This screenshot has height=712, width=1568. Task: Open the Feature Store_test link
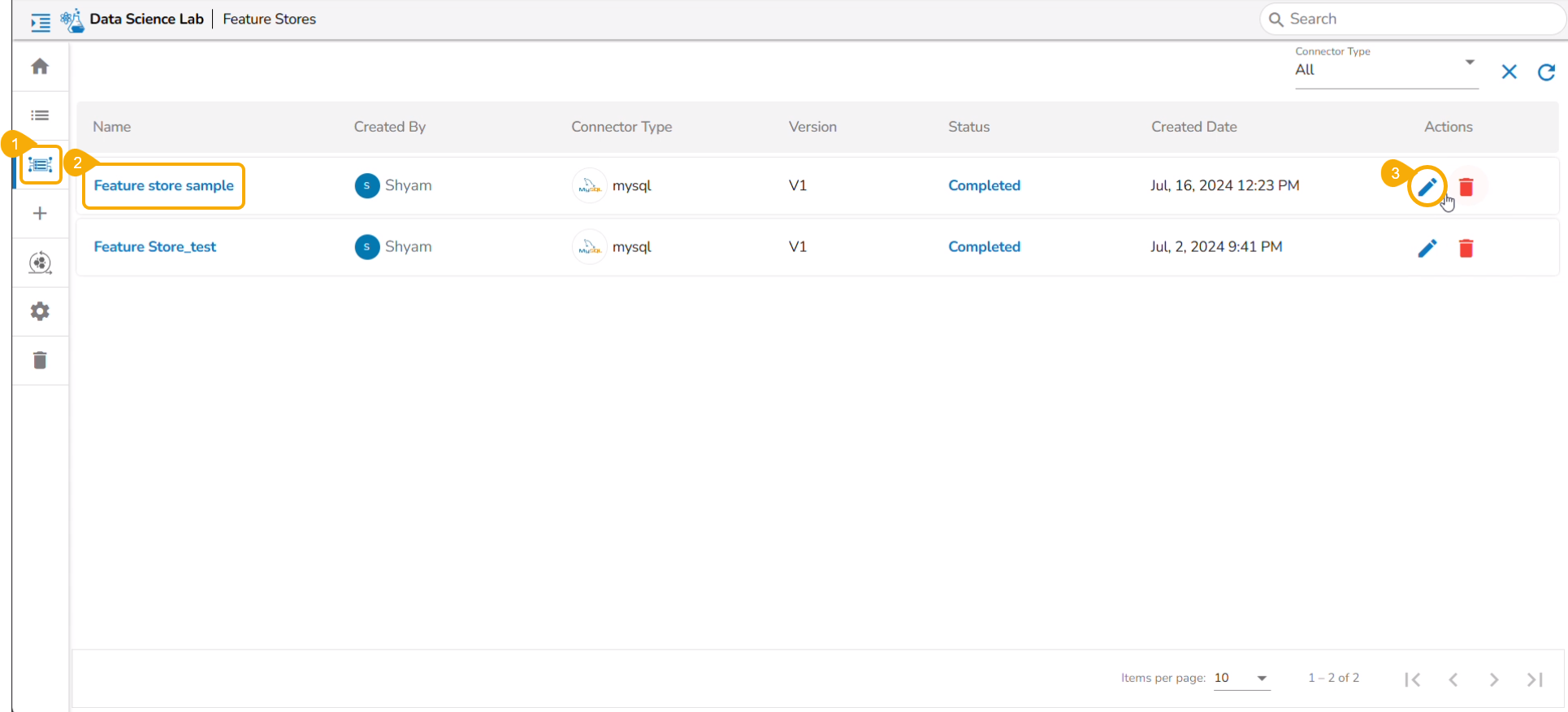point(155,247)
